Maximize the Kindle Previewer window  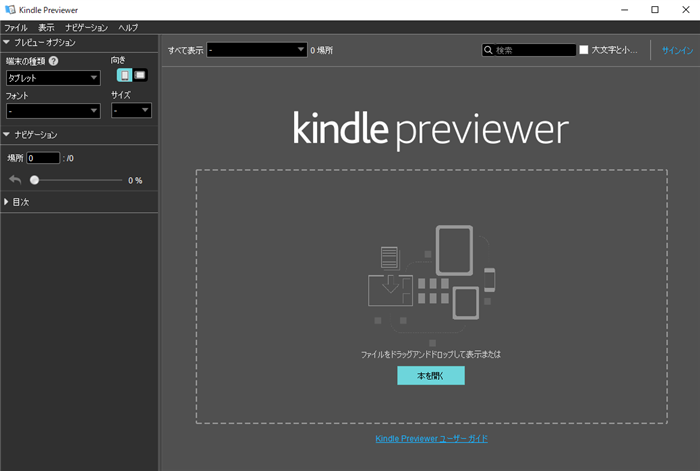tap(655, 10)
